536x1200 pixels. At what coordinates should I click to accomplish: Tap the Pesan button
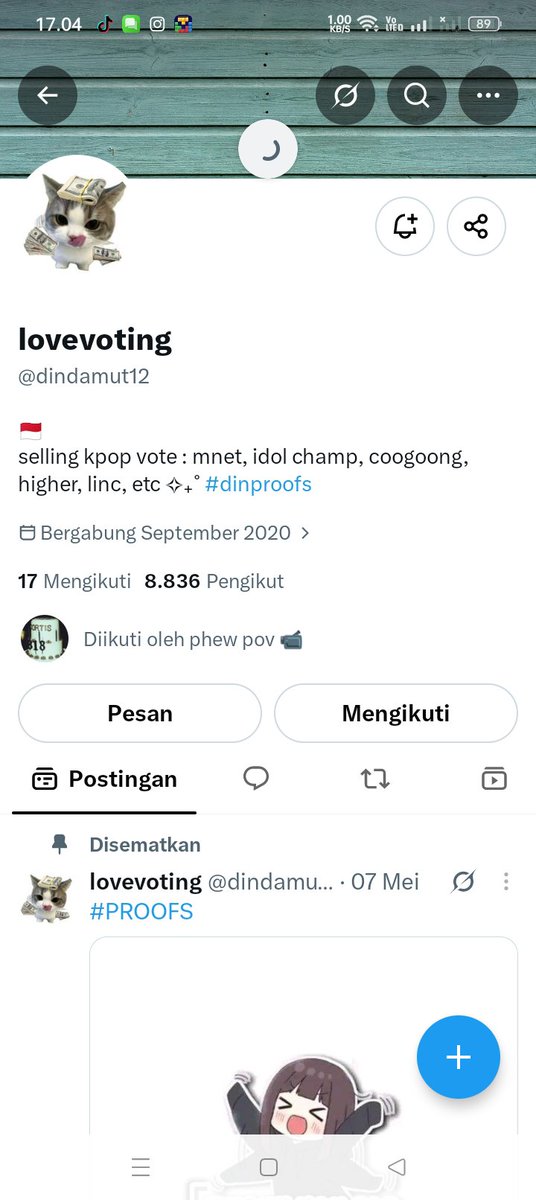(140, 713)
